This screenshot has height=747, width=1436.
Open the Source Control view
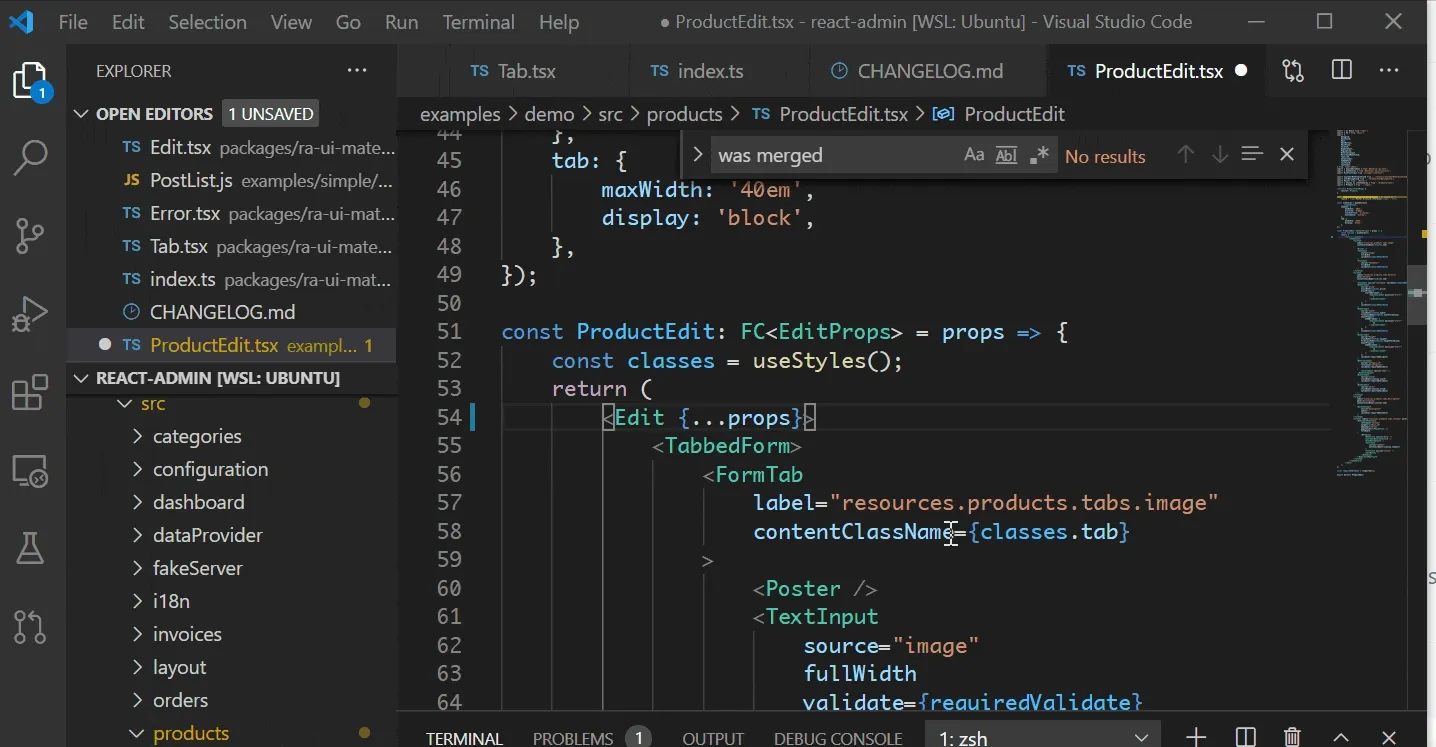[x=30, y=236]
